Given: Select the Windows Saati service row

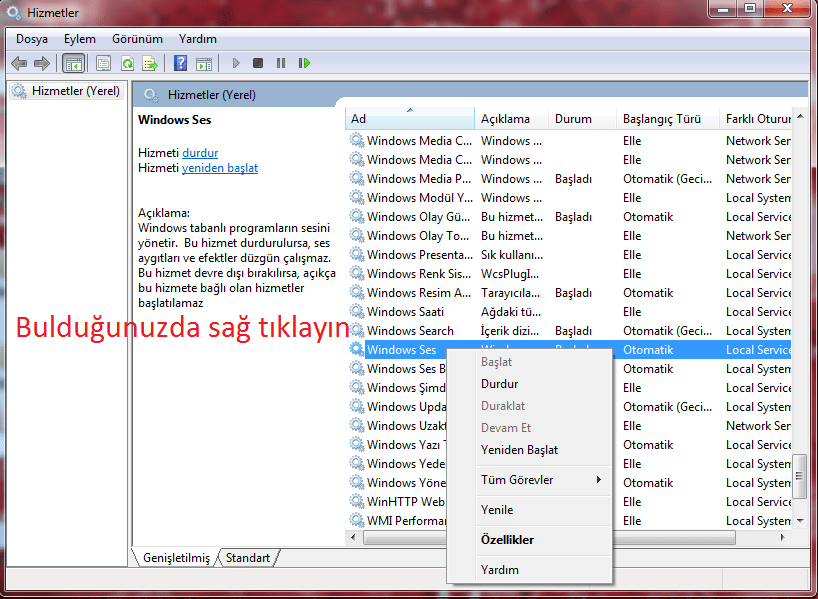Looking at the screenshot, I should click(x=569, y=312).
